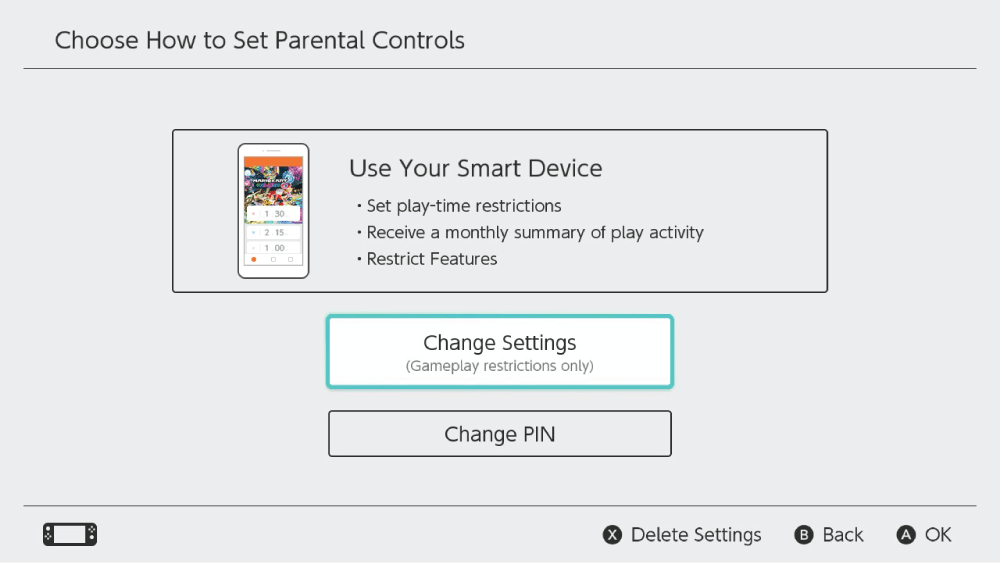This screenshot has height=563, width=1000.
Task: Click the B button icon beside Back
Action: tap(804, 535)
